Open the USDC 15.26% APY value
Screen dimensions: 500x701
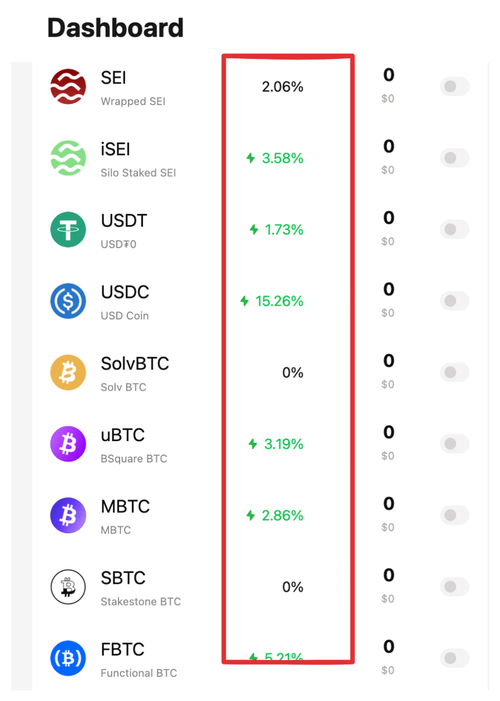point(279,301)
